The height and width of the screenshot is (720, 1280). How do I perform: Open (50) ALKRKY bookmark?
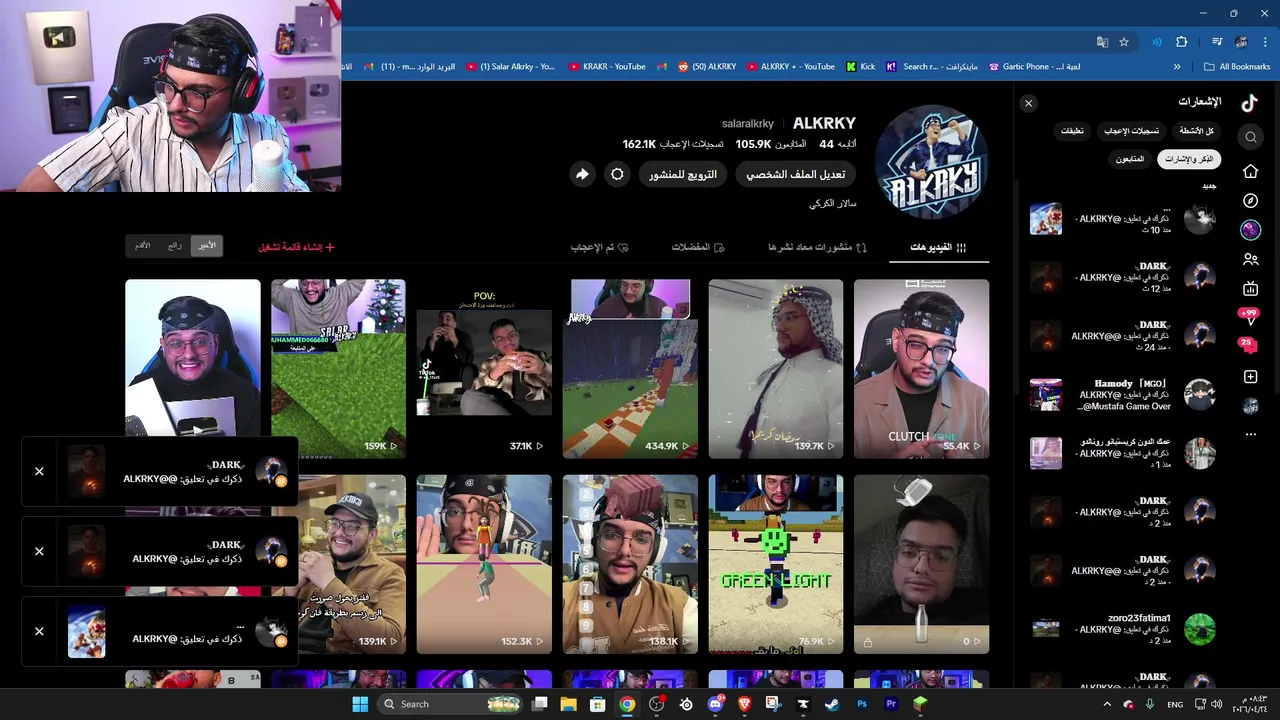click(x=706, y=67)
